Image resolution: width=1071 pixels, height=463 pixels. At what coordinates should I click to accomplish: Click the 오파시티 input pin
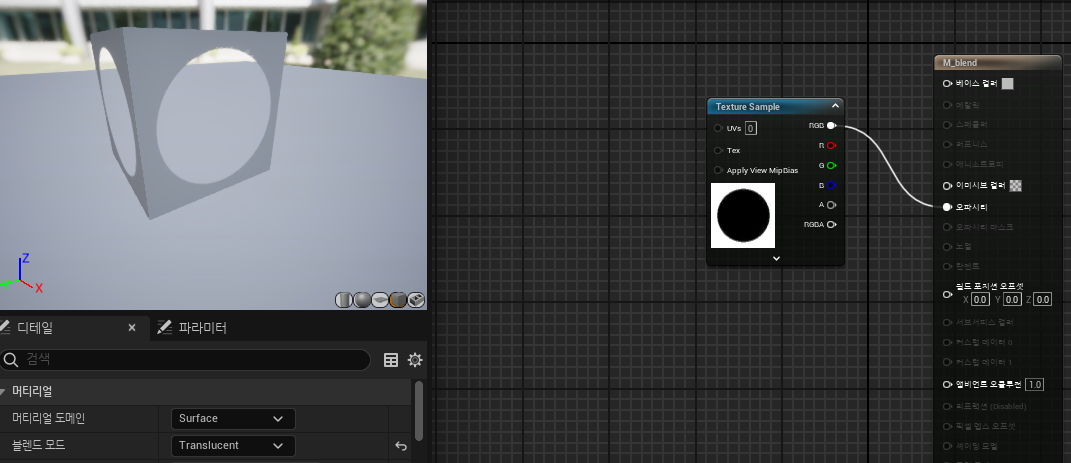click(x=947, y=206)
